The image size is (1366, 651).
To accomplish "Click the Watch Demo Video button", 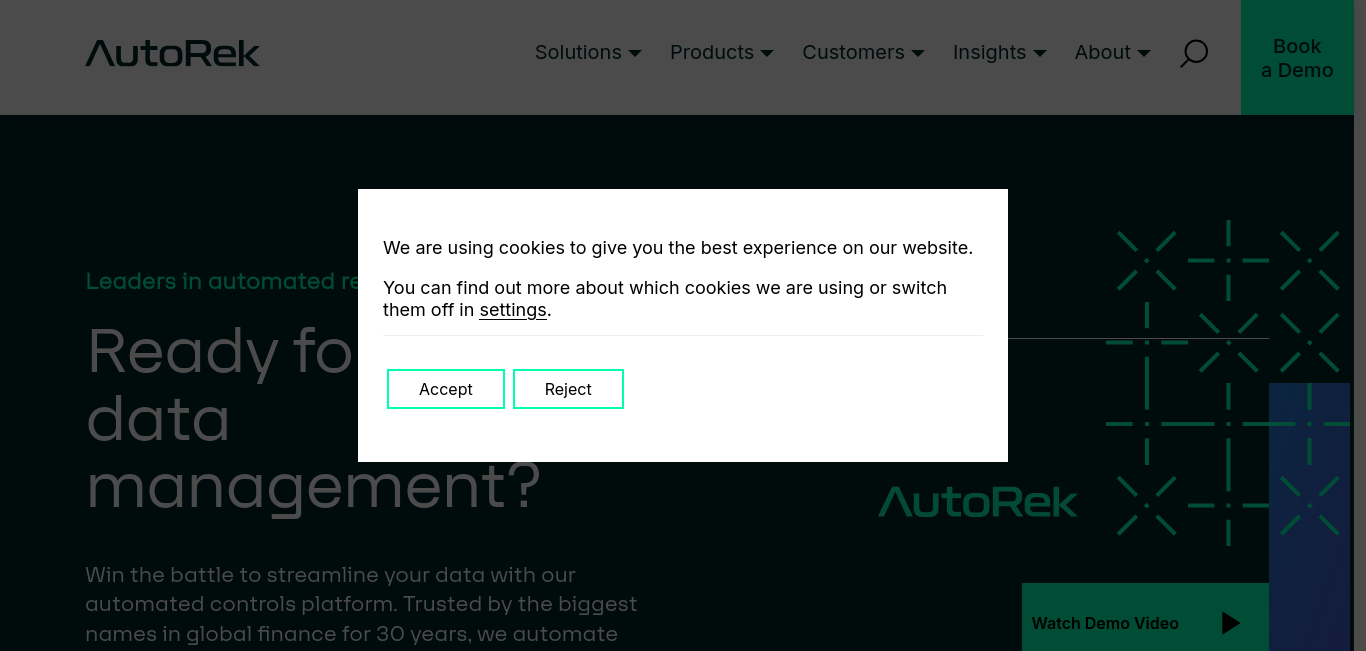I will [1145, 617].
